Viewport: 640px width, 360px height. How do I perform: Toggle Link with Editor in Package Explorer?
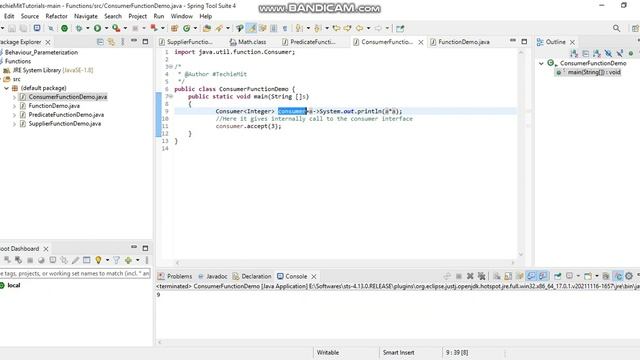click(111, 42)
